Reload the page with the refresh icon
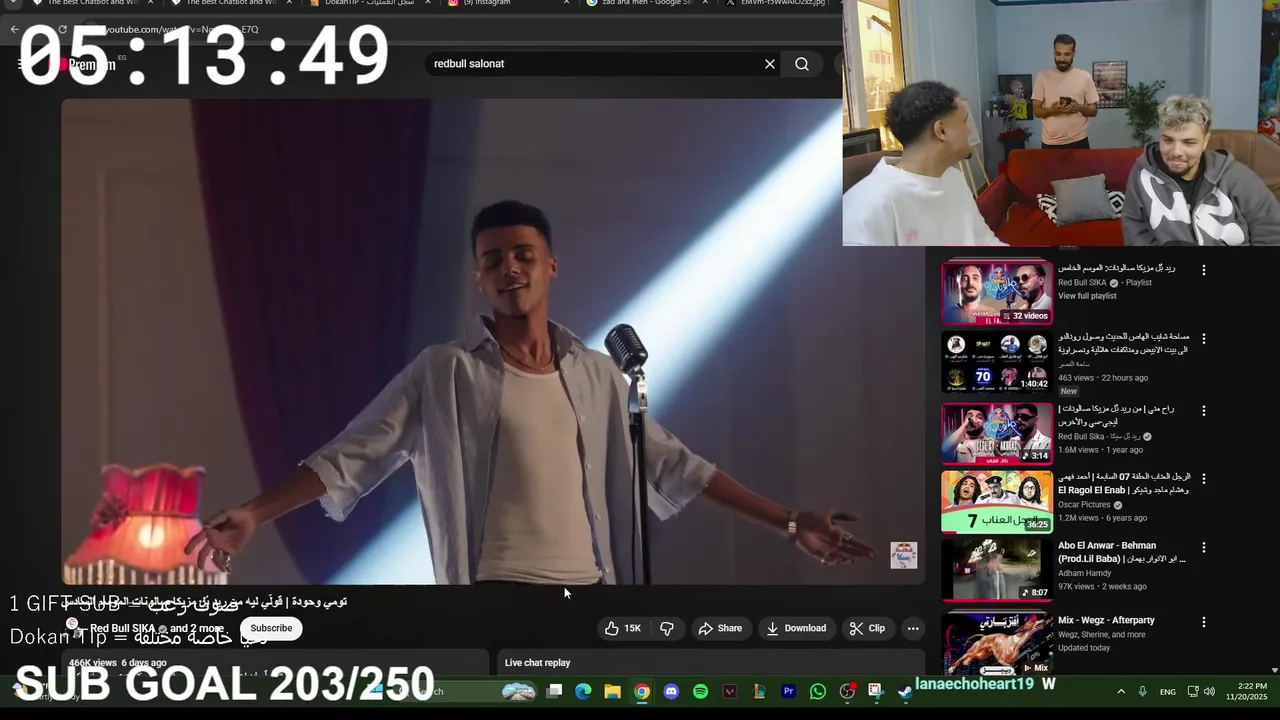Screen dimensions: 1280x720 coord(62,30)
